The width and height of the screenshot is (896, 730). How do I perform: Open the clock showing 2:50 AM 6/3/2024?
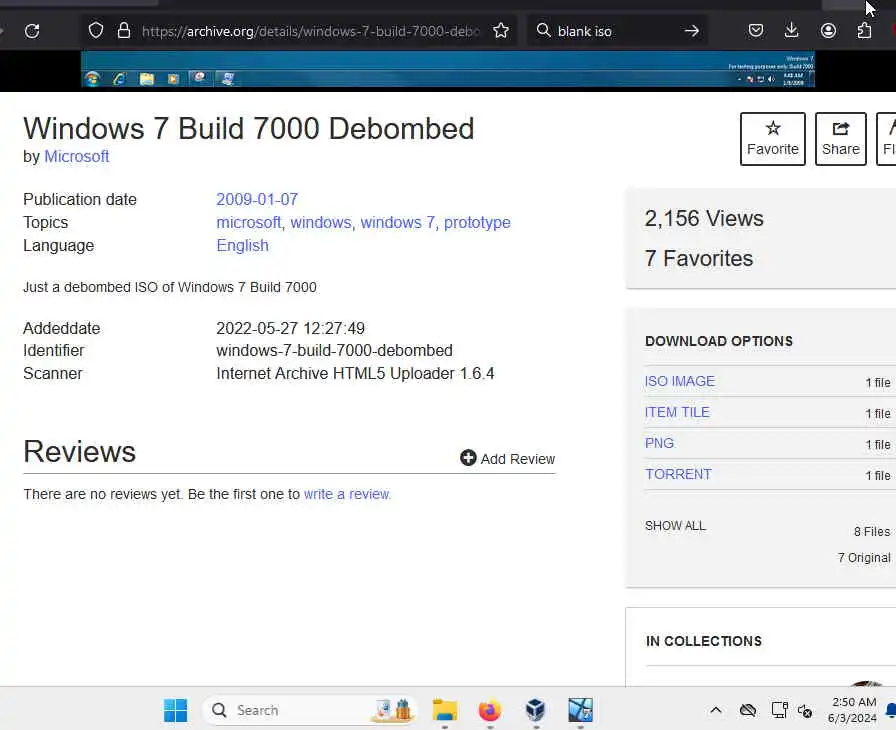(x=853, y=710)
